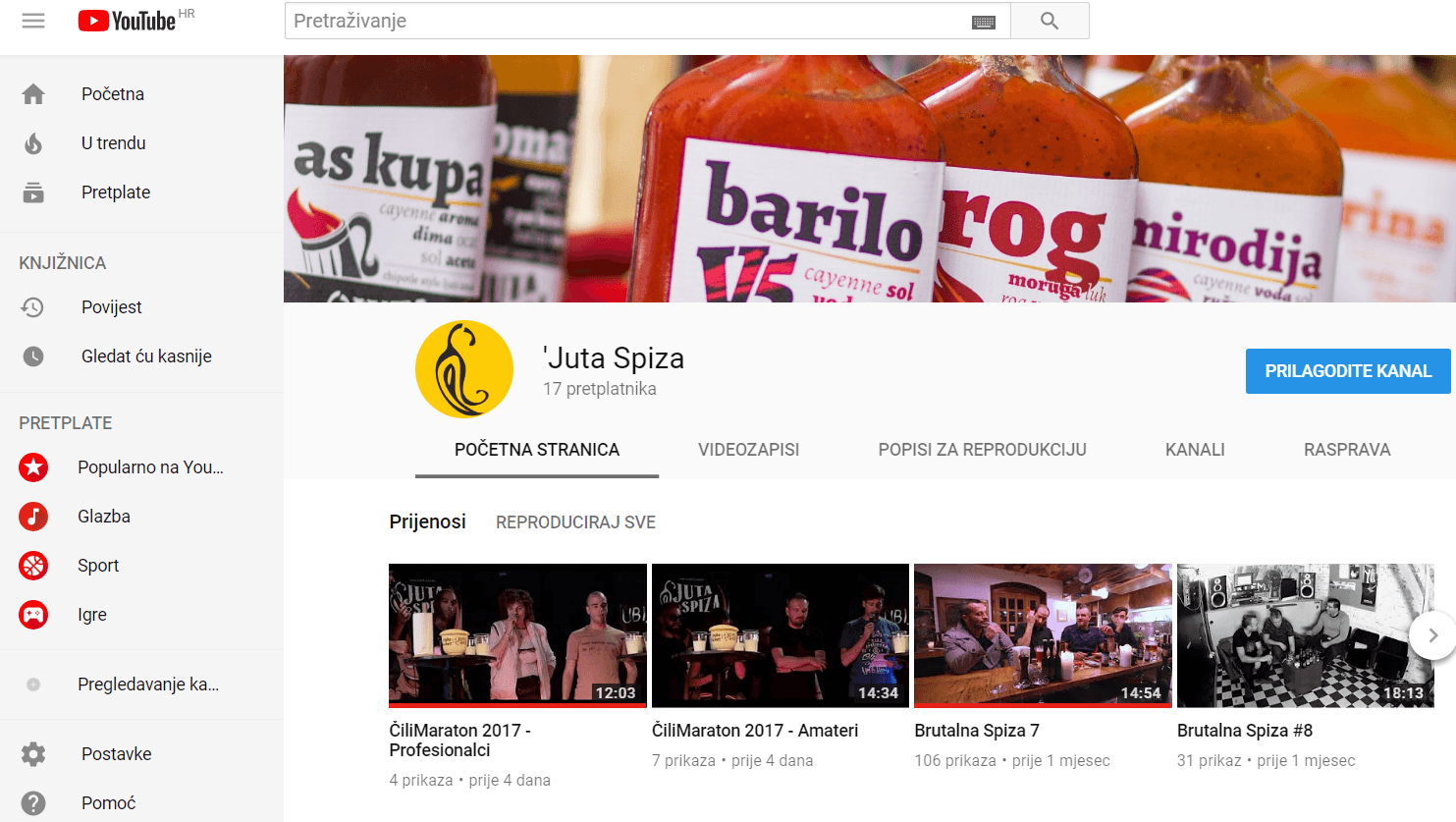Click the Početna home icon
The width and height of the screenshot is (1456, 822).
[33, 94]
